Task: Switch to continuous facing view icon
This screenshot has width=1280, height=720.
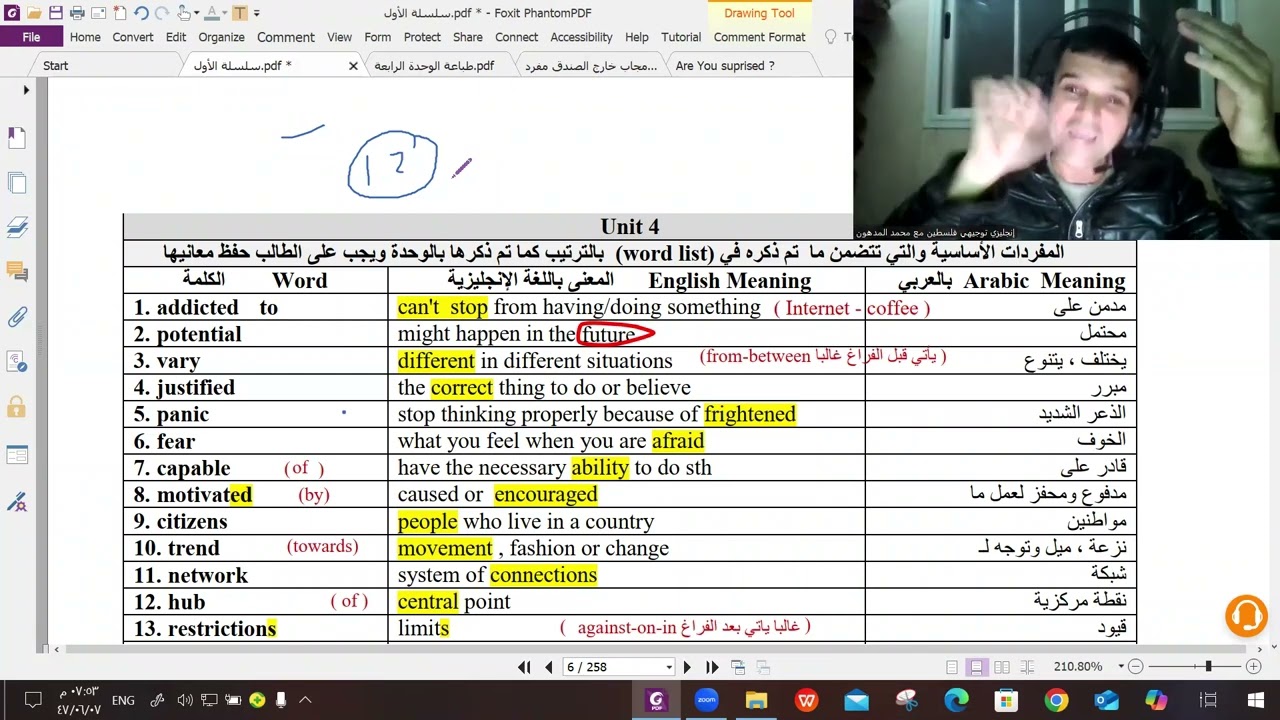Action: pos(1026,667)
